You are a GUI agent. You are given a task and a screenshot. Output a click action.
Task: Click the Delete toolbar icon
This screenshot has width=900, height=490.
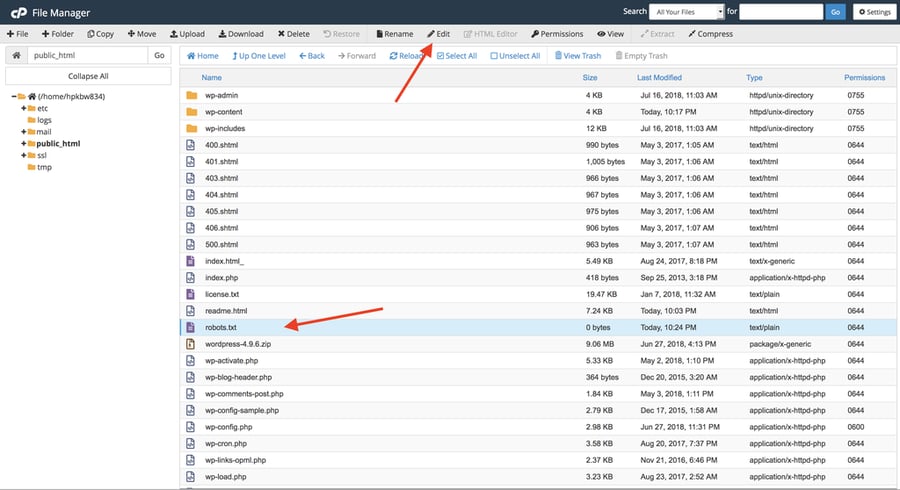pos(281,34)
